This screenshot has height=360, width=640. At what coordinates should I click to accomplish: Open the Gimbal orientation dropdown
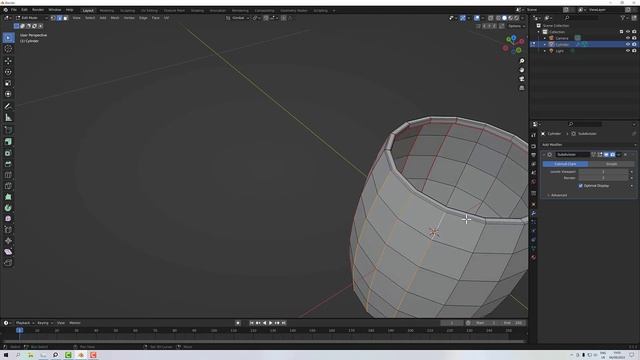pos(238,18)
